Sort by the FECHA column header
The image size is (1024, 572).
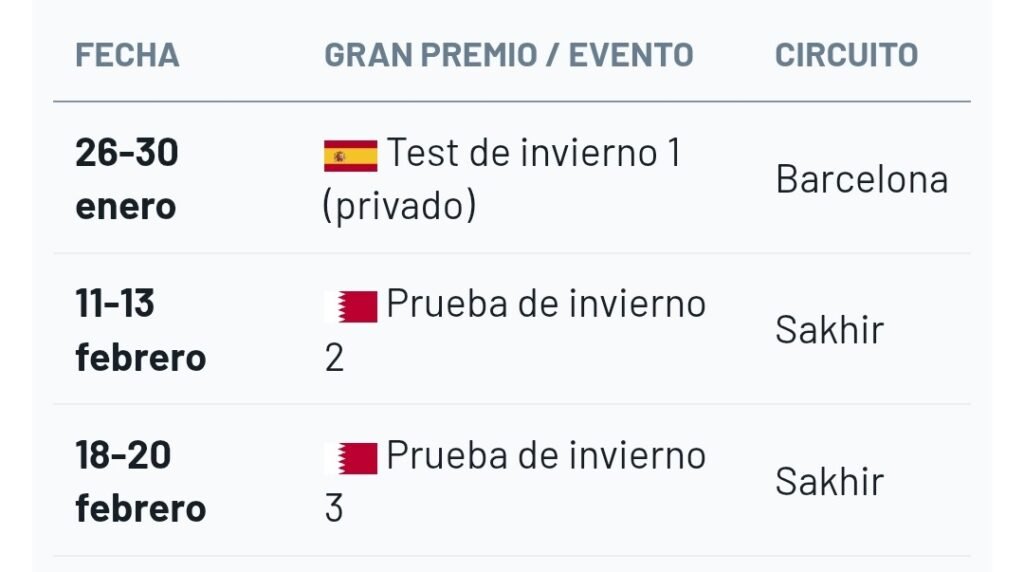[127, 55]
